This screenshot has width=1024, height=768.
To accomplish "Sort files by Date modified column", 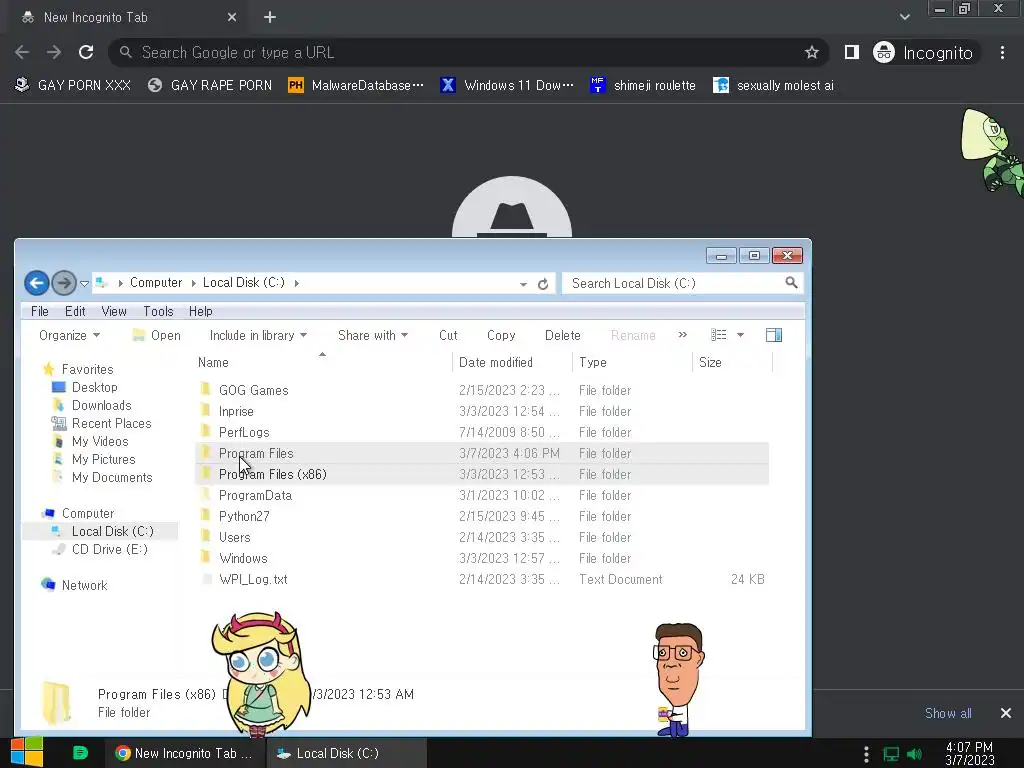I will 512,362.
